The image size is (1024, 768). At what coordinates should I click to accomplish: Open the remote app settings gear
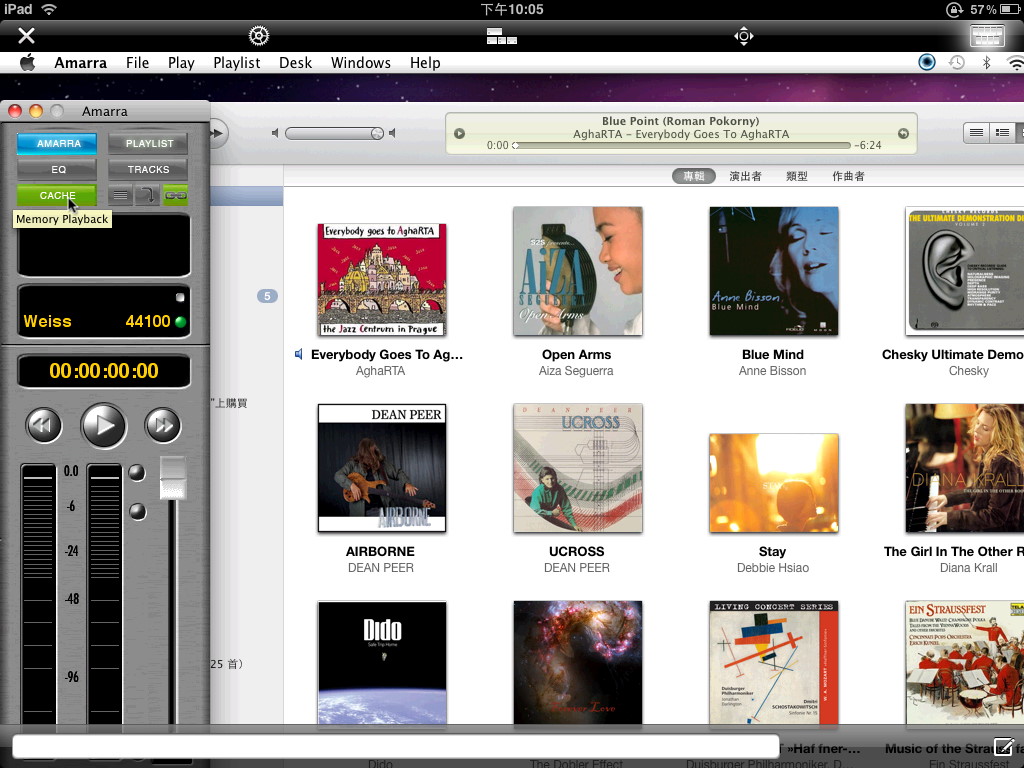pyautogui.click(x=259, y=35)
